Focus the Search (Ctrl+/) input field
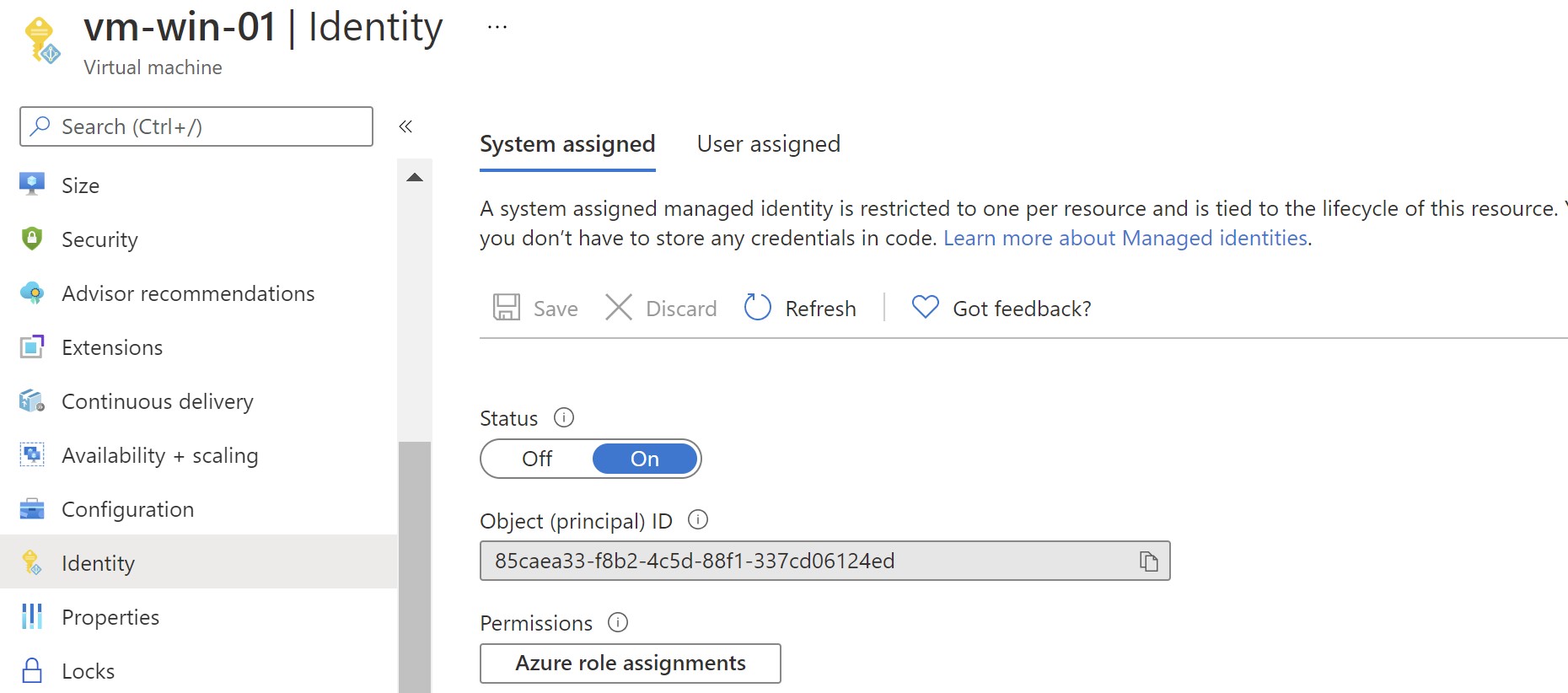The width and height of the screenshot is (1568, 693). pos(196,126)
